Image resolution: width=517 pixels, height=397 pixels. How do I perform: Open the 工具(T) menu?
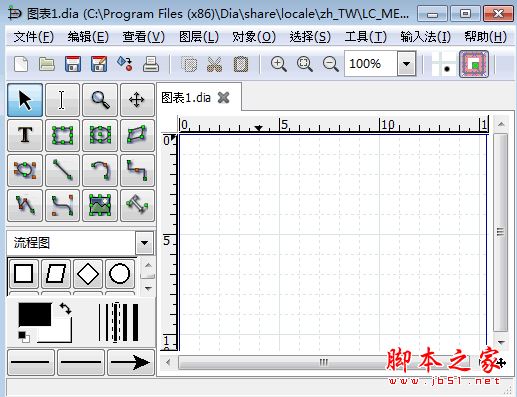point(366,36)
